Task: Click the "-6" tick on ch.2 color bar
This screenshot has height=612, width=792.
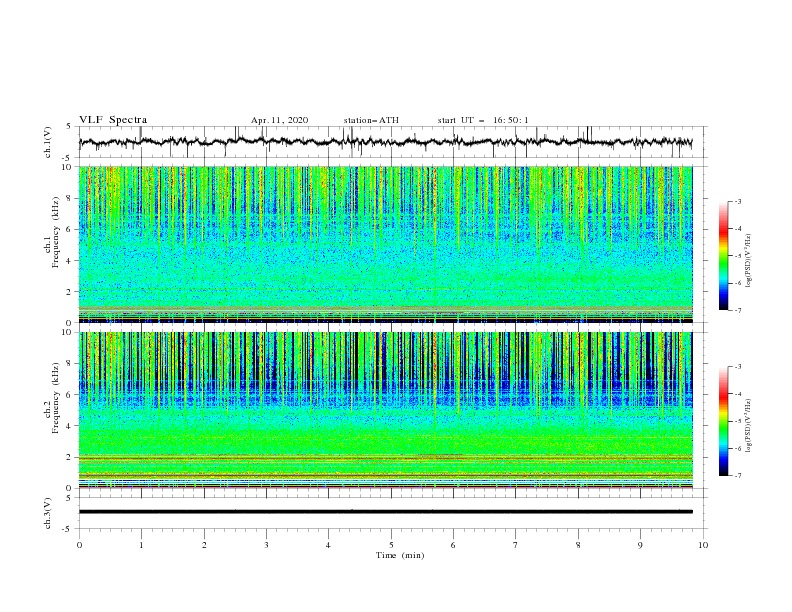Action: tap(738, 448)
